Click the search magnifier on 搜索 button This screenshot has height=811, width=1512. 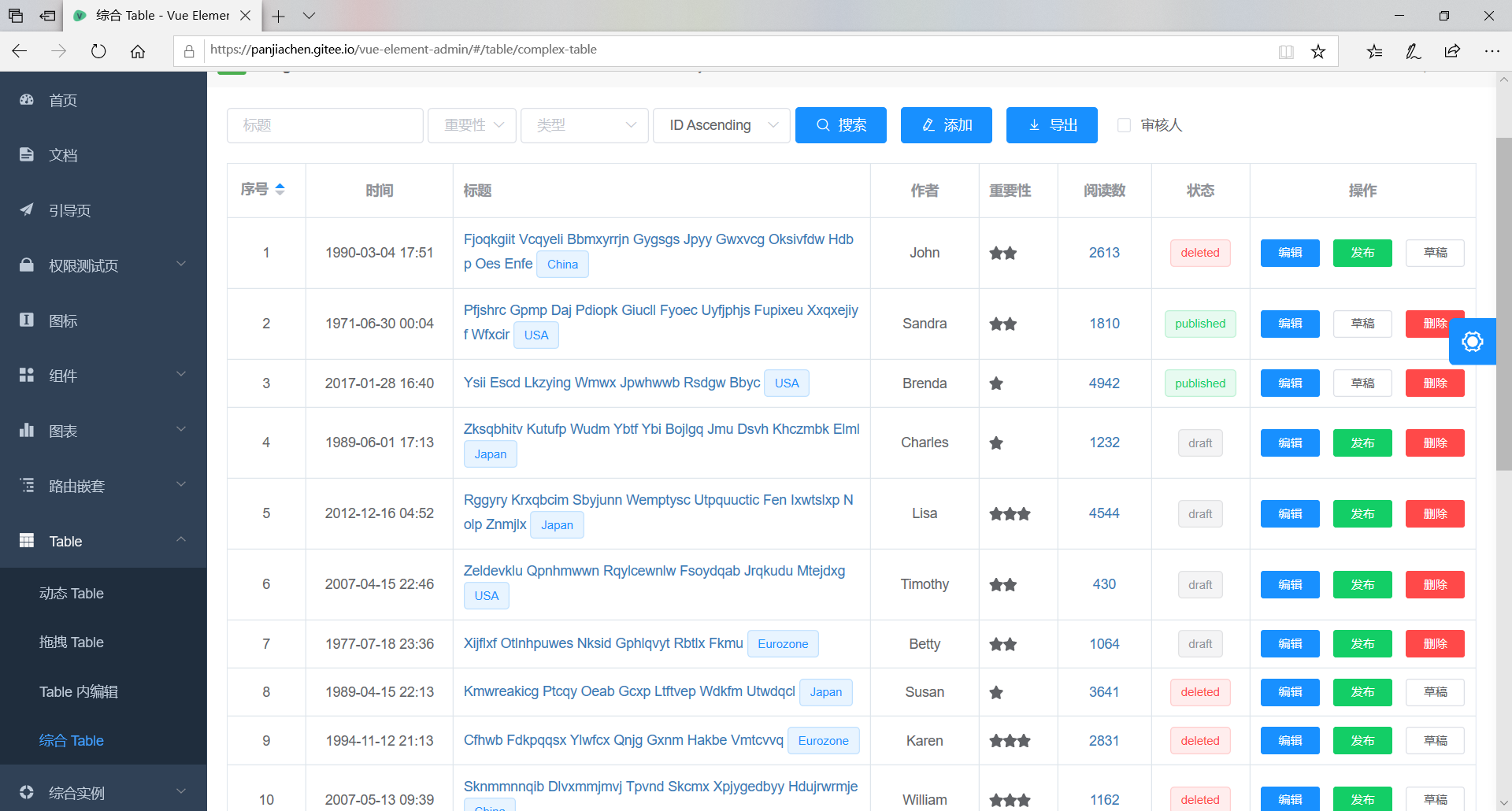(x=822, y=124)
